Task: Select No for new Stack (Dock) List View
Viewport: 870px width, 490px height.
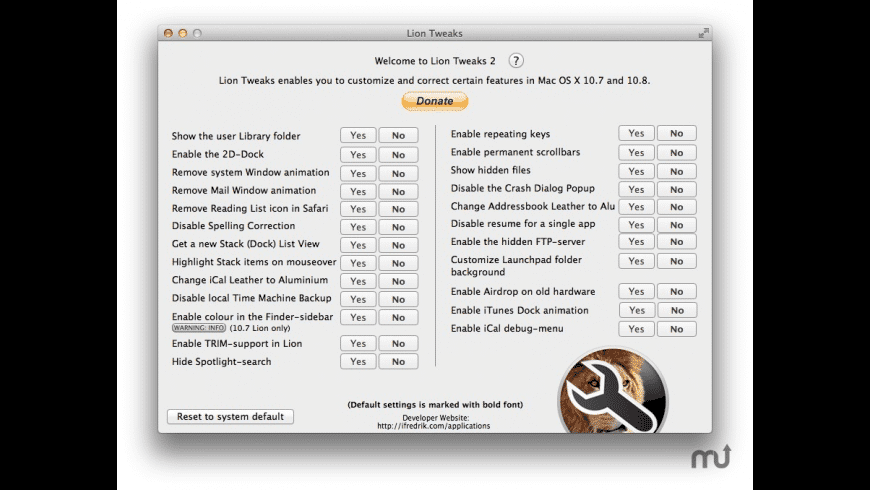Action: point(398,245)
